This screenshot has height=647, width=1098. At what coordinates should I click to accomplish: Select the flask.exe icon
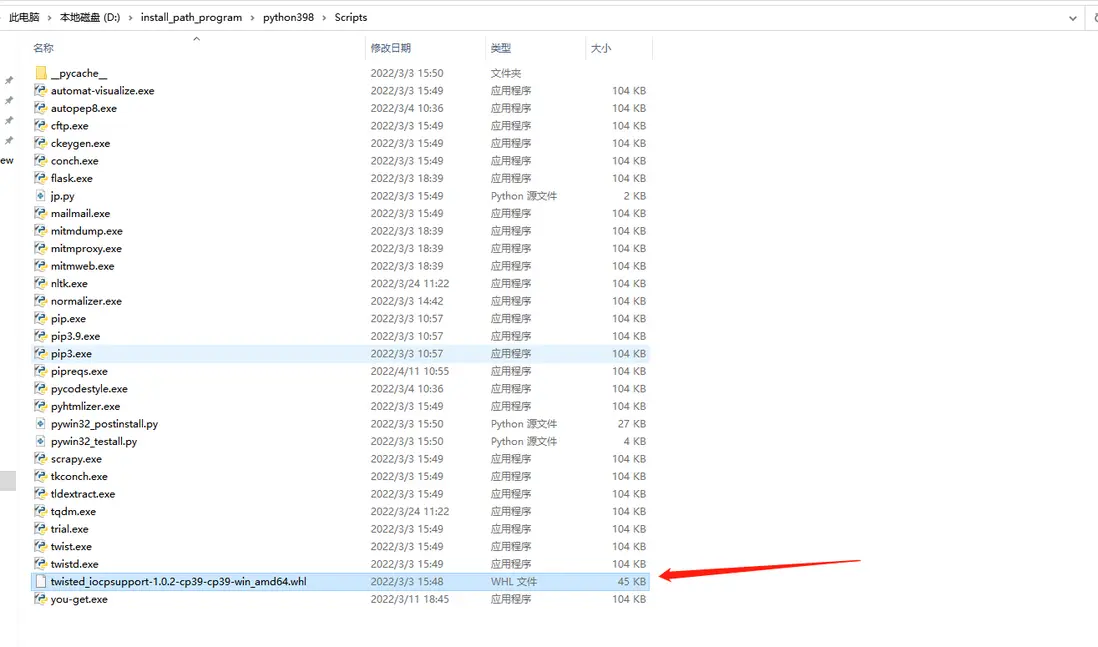coord(41,178)
